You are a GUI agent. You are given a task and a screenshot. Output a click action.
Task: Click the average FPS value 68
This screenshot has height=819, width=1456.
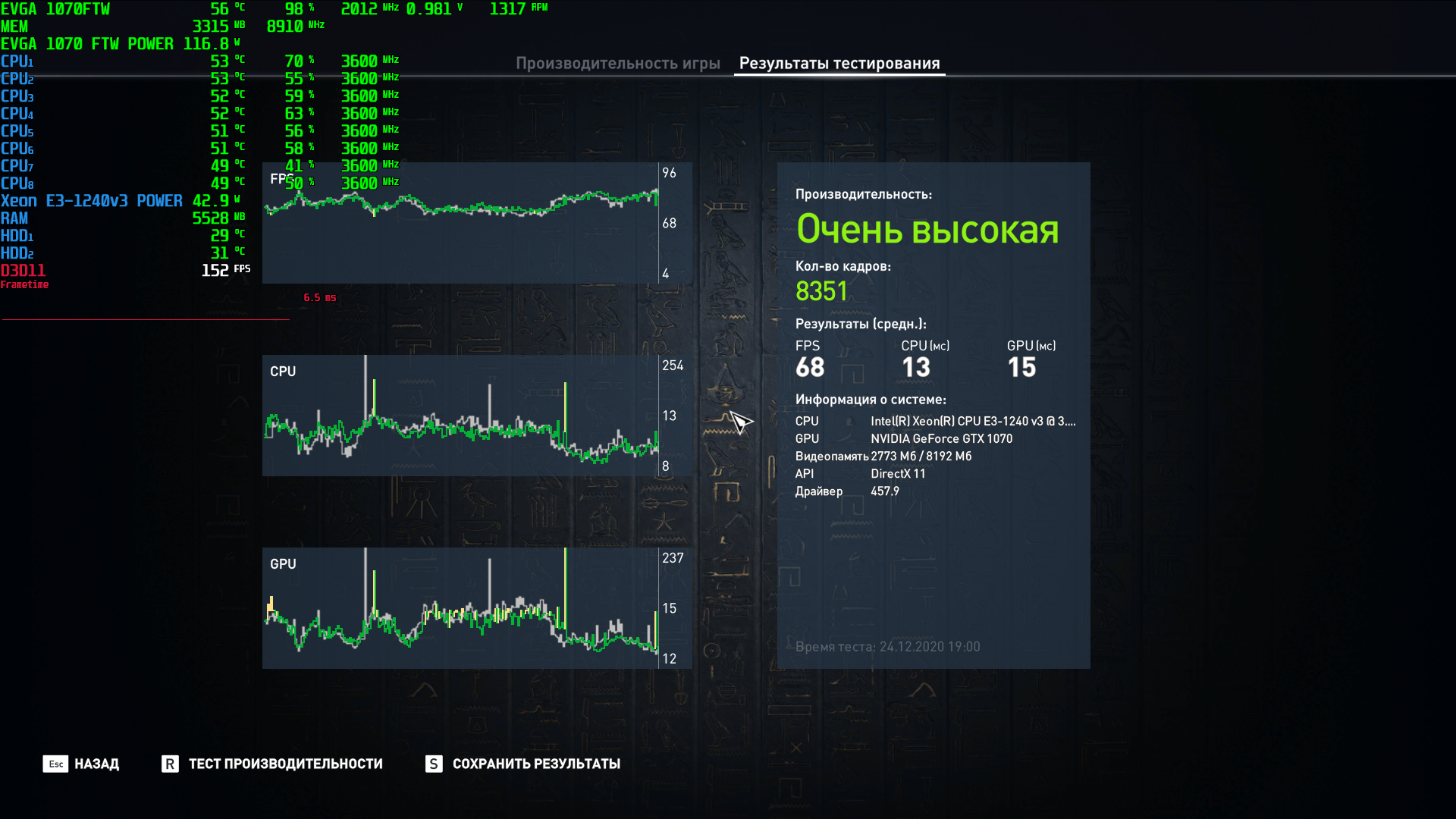(x=810, y=368)
